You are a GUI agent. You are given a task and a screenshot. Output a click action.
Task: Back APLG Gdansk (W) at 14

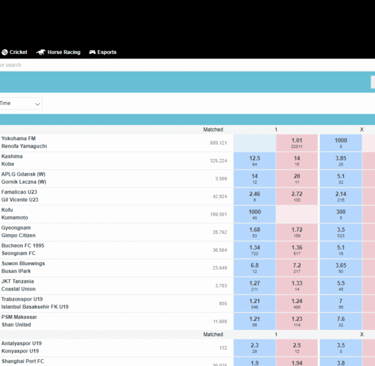point(255,179)
